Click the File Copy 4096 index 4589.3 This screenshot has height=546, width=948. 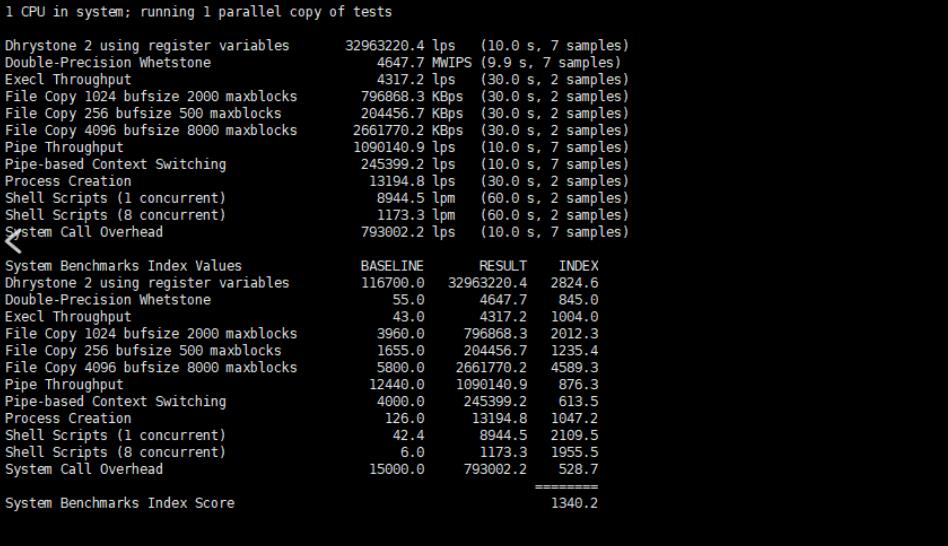(574, 368)
